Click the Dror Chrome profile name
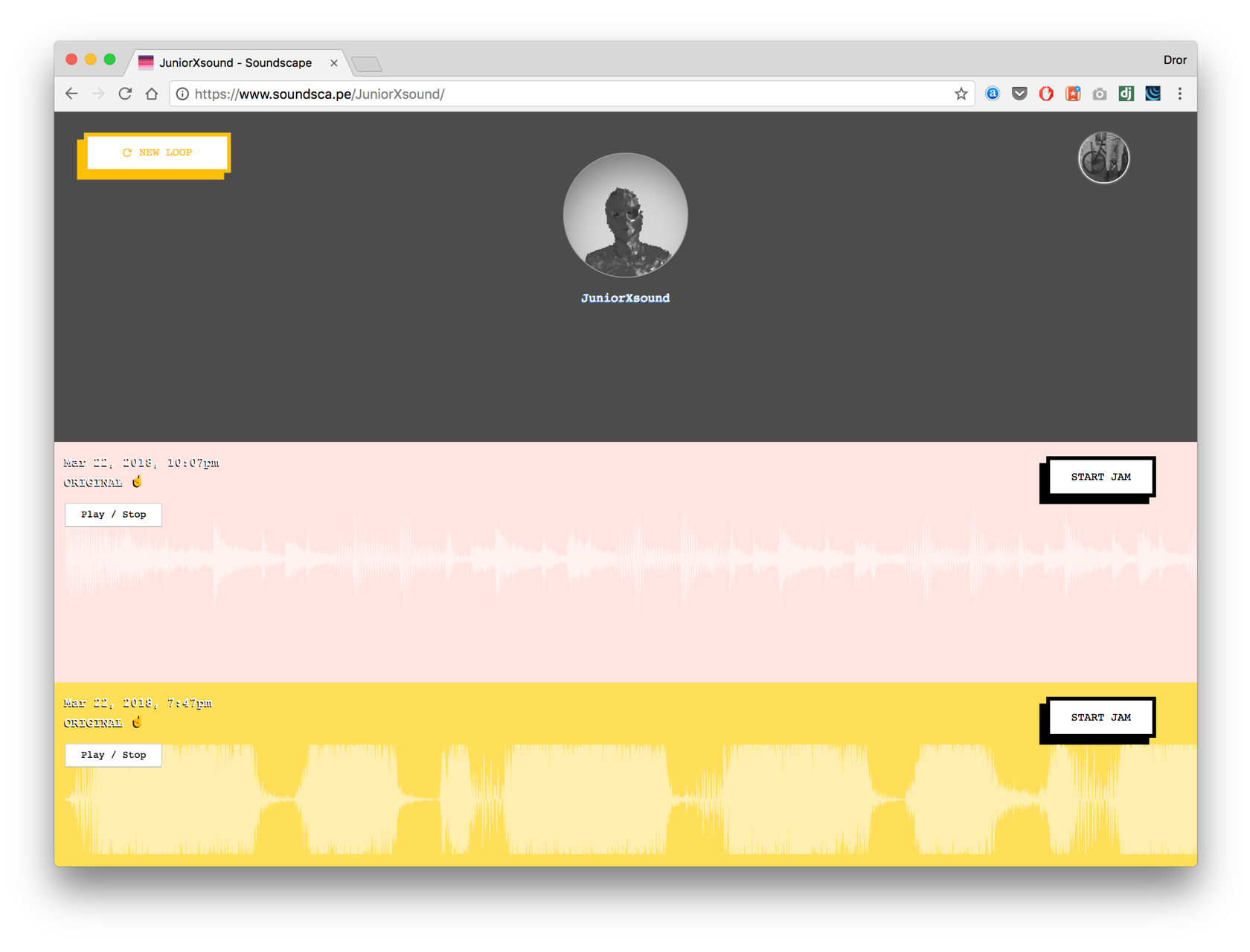 click(1175, 60)
